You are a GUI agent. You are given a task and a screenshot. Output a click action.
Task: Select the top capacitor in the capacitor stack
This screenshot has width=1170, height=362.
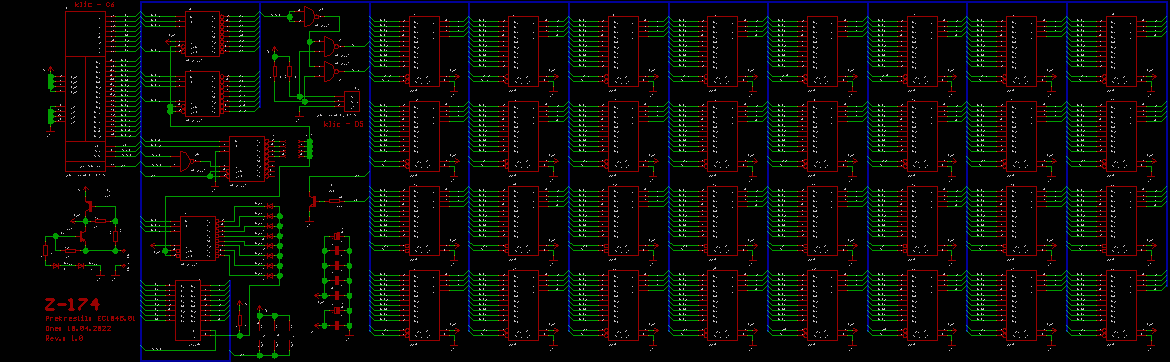[337, 237]
